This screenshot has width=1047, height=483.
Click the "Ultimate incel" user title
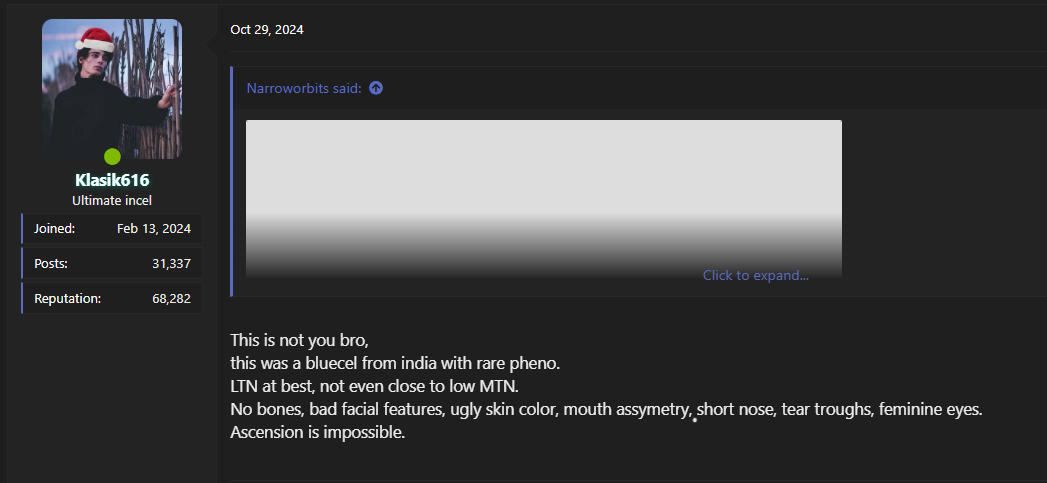tap(112, 200)
